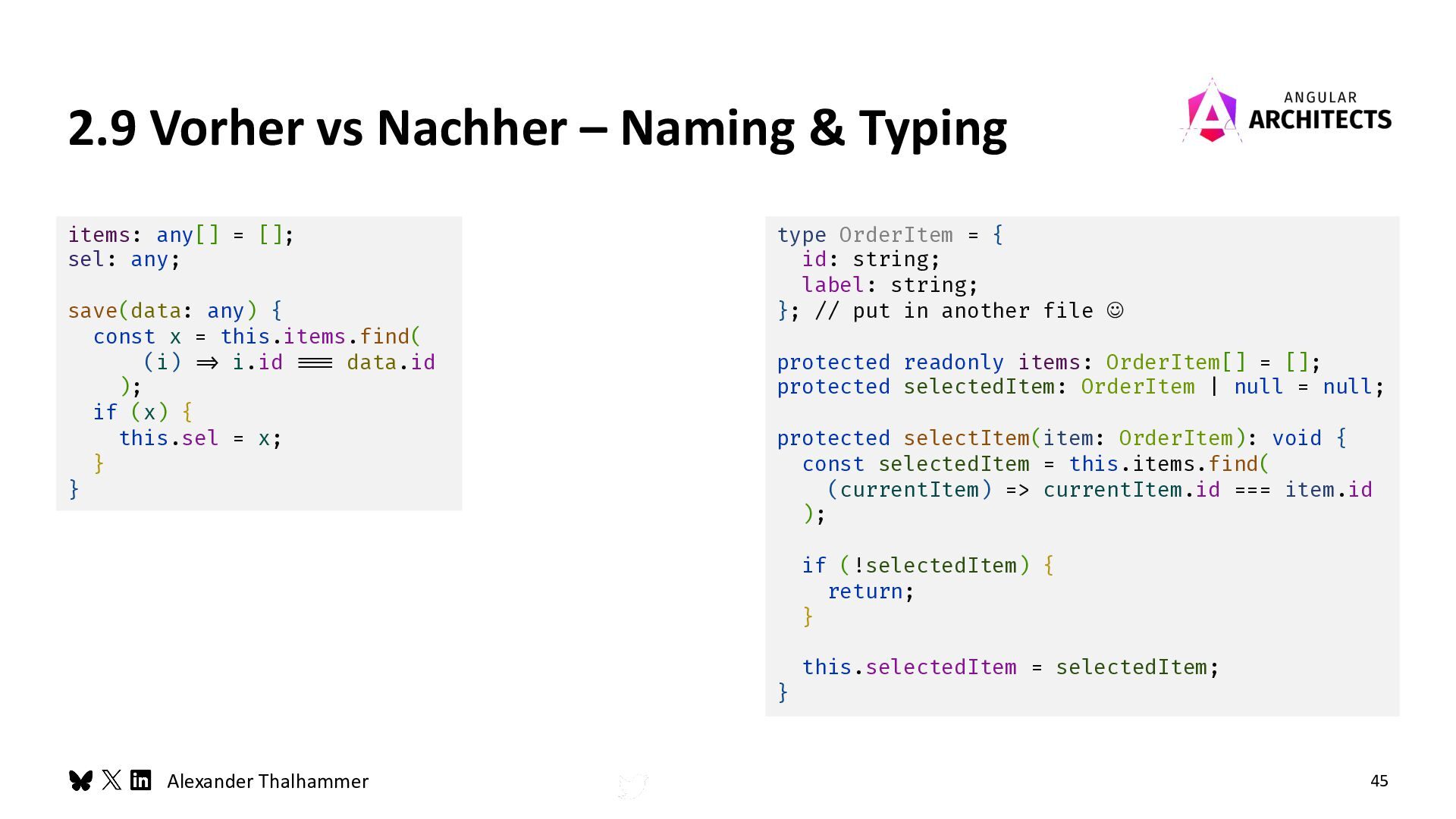The image size is (1456, 819).
Task: Click the save(data: any) line
Action: [x=174, y=311]
